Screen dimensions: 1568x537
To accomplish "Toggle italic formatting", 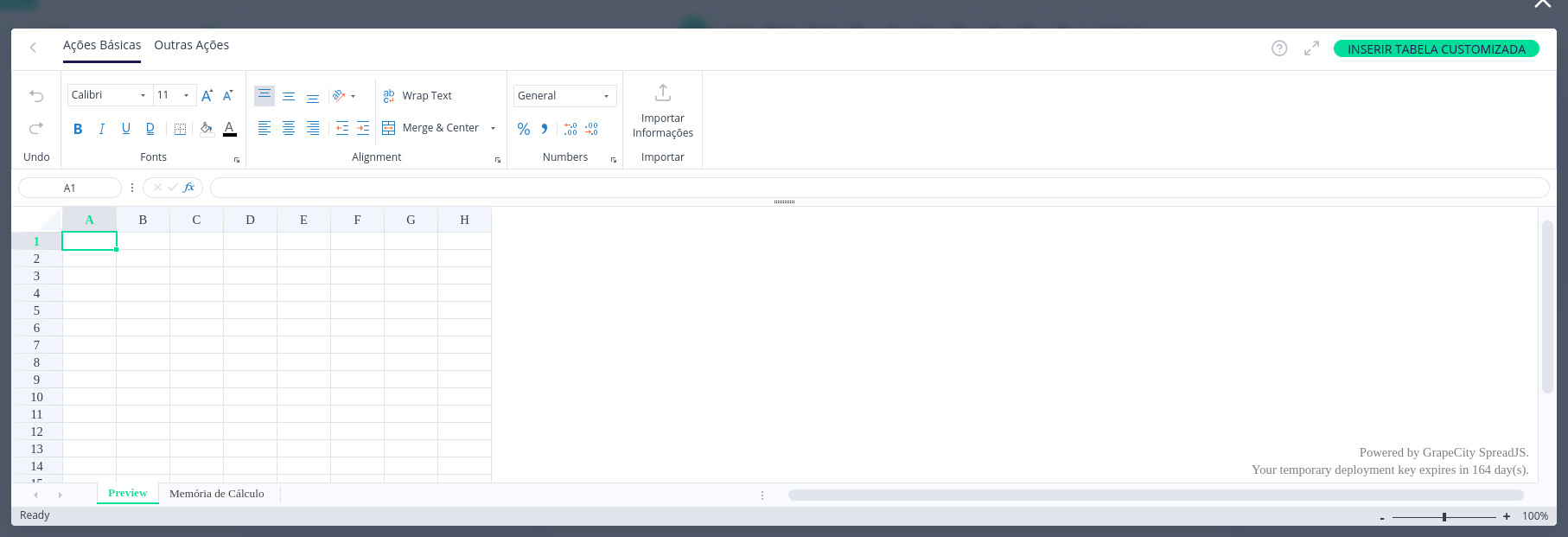I will pyautogui.click(x=102, y=129).
